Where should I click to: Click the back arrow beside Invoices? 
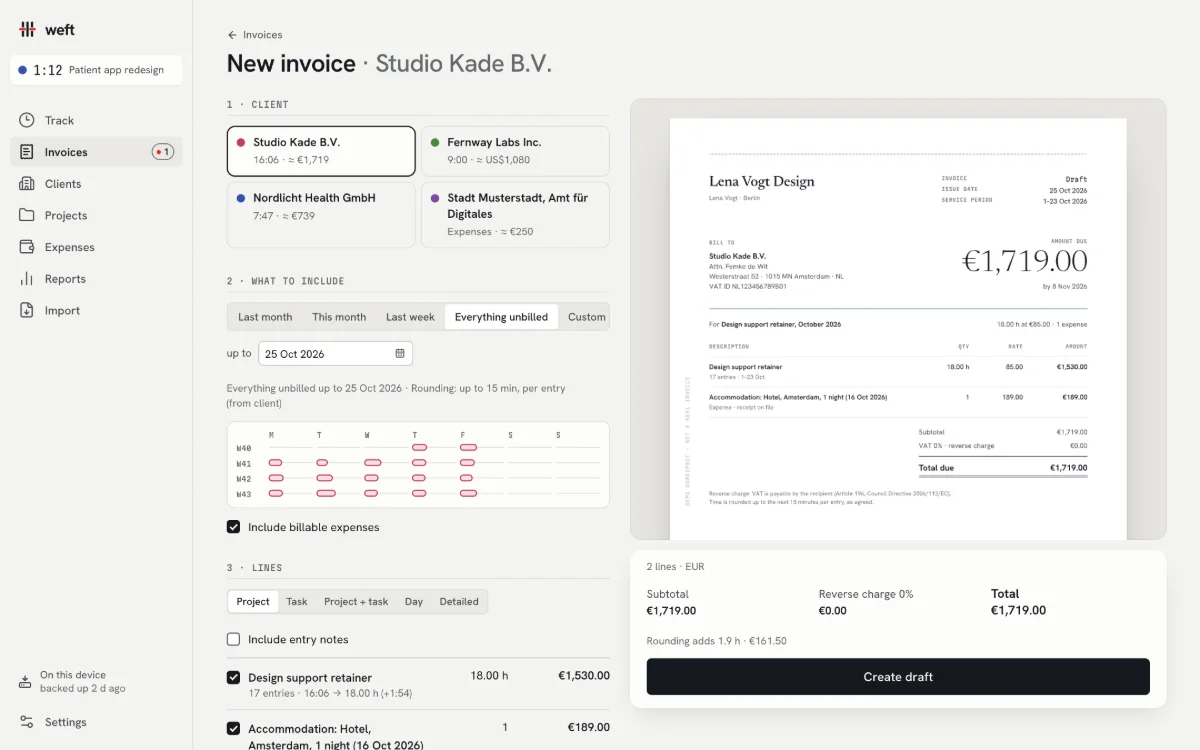(x=232, y=35)
